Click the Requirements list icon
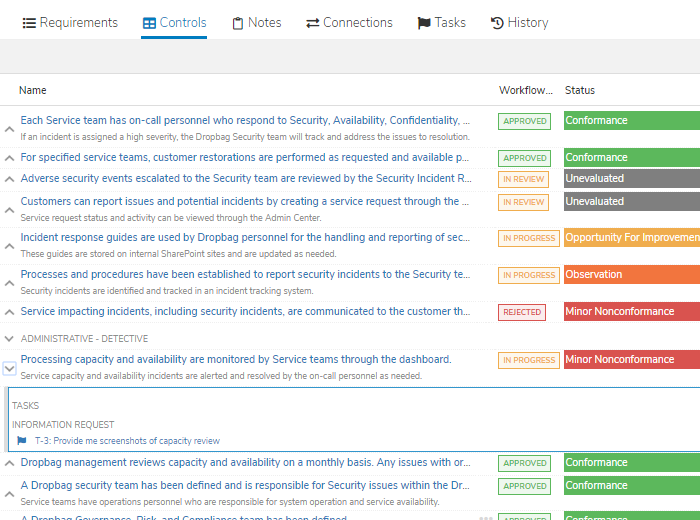This screenshot has height=520, width=700. click(29, 23)
